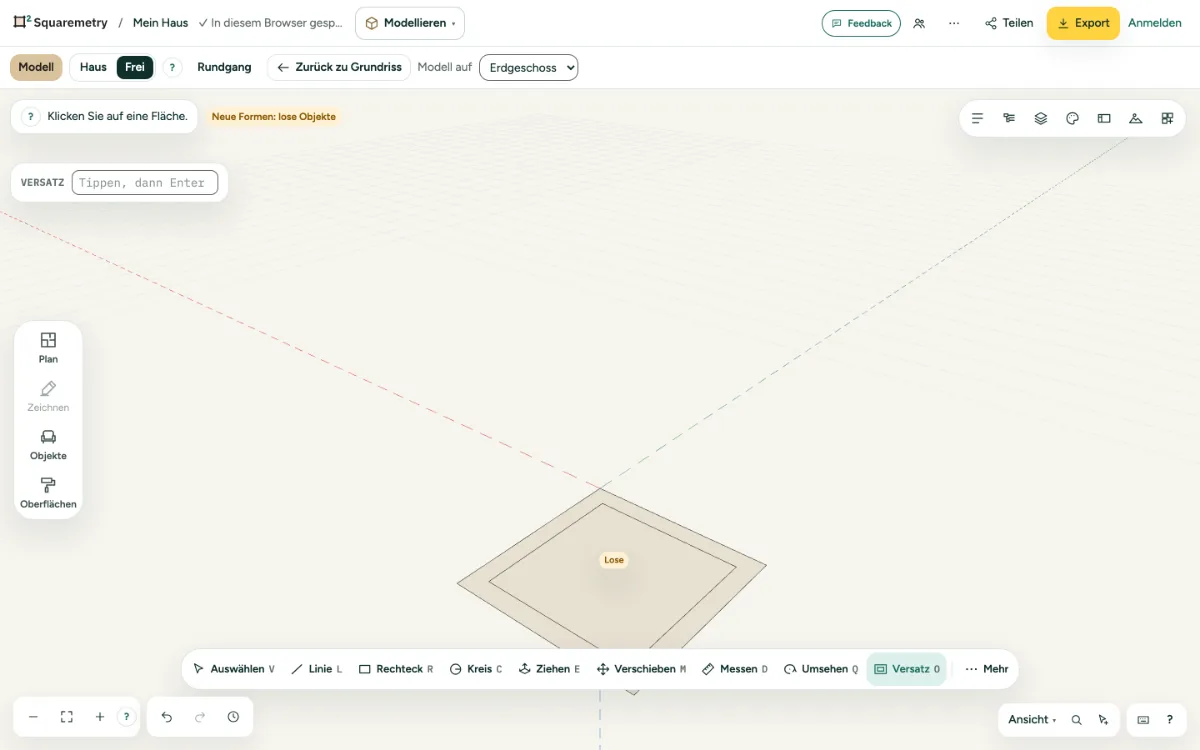Click the help icon next to Haus/Frei toggle
Viewport: 1200px width, 750px height.
172,67
